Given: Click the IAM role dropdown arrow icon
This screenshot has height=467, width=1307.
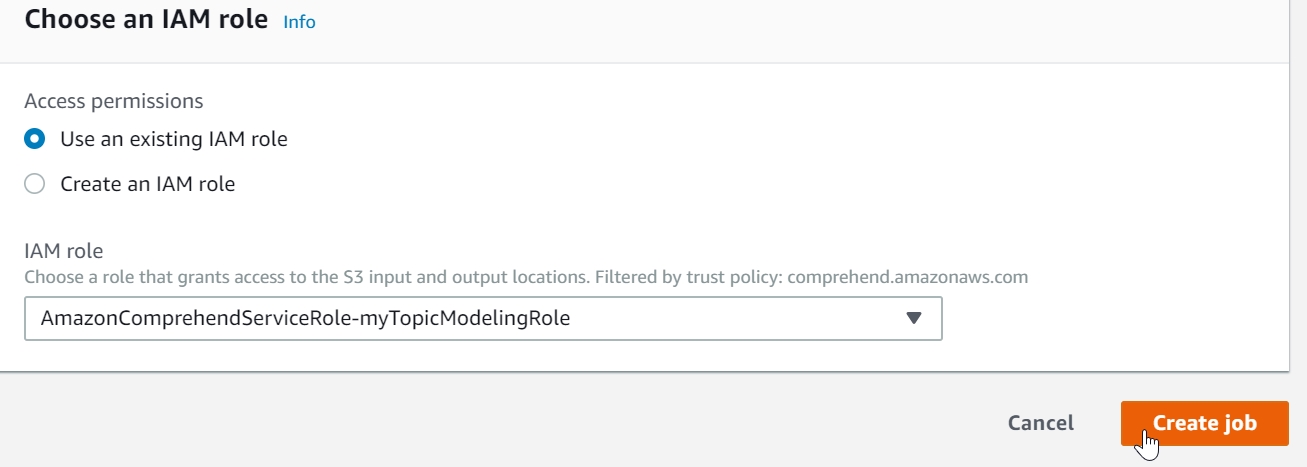Looking at the screenshot, I should pyautogui.click(x=912, y=319).
